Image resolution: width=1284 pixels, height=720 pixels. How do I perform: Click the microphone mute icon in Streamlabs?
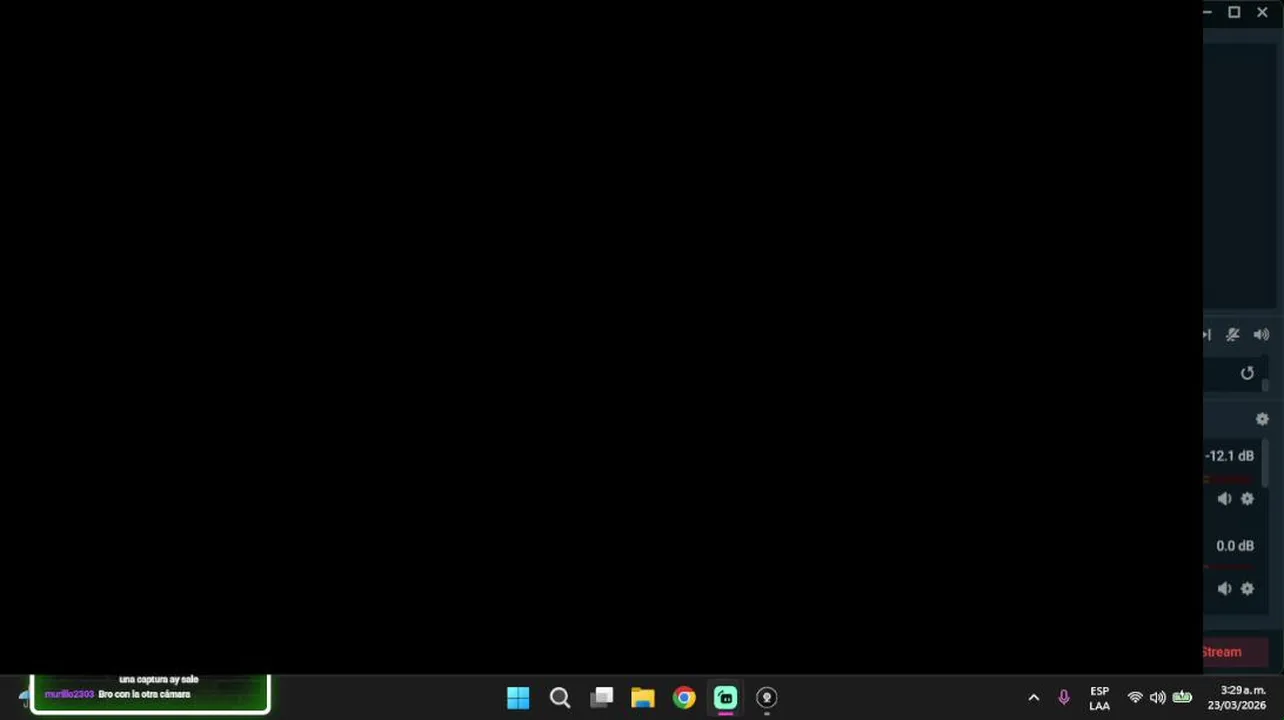(x=1233, y=335)
